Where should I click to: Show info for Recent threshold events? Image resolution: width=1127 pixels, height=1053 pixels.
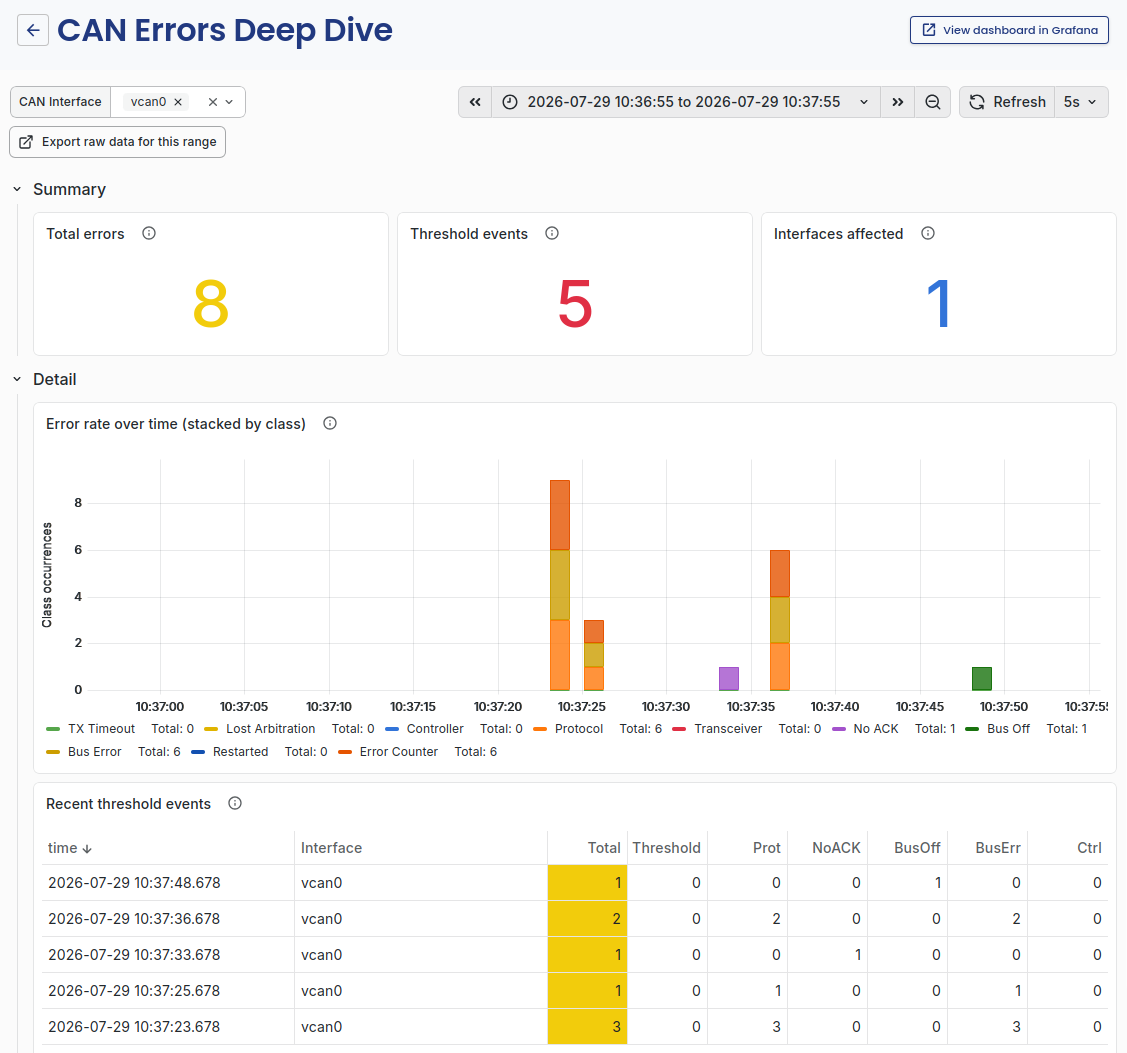[x=235, y=803]
